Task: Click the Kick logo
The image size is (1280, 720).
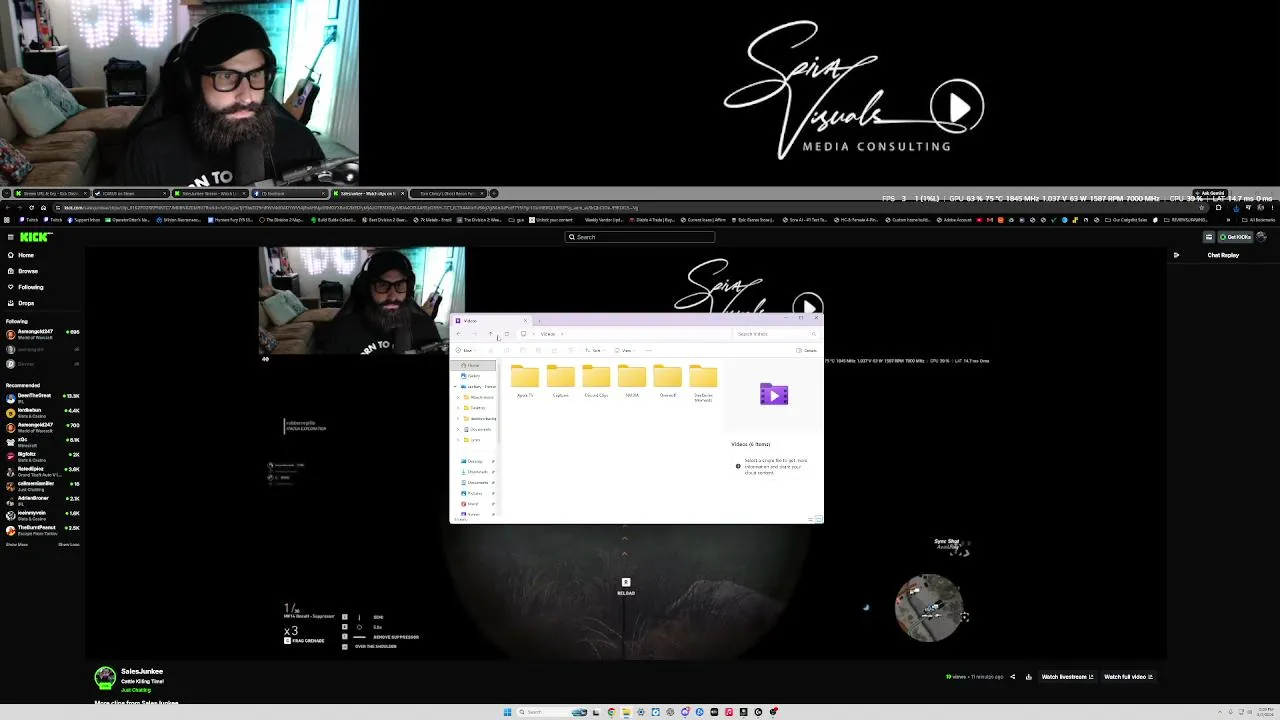Action: (36, 237)
